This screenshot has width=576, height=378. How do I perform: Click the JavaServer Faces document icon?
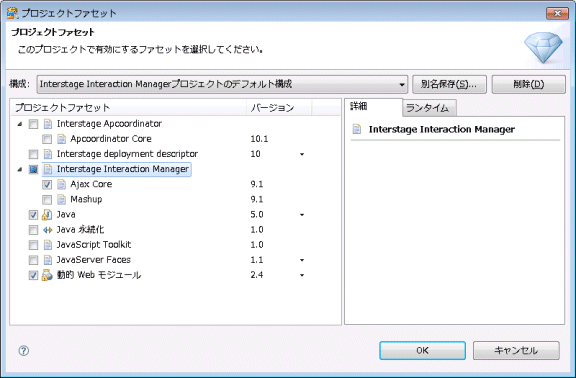(48, 260)
